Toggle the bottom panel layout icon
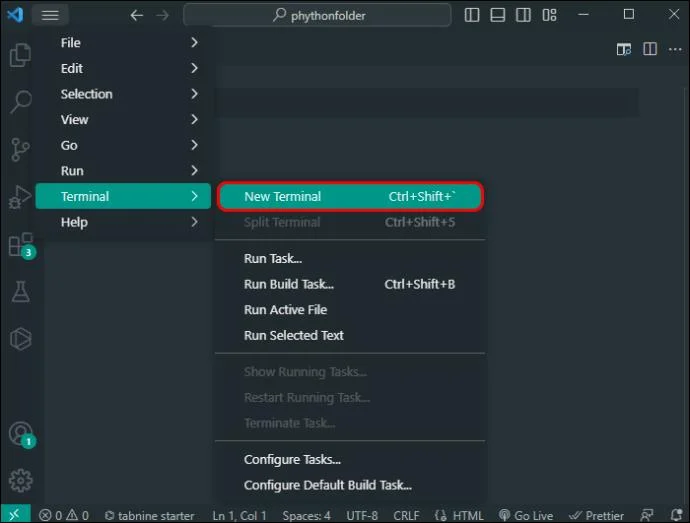 498,15
